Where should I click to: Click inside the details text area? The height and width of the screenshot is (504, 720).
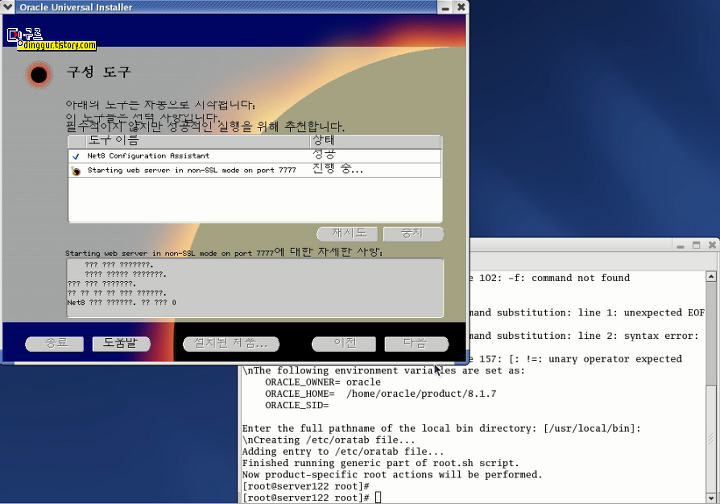click(x=255, y=287)
